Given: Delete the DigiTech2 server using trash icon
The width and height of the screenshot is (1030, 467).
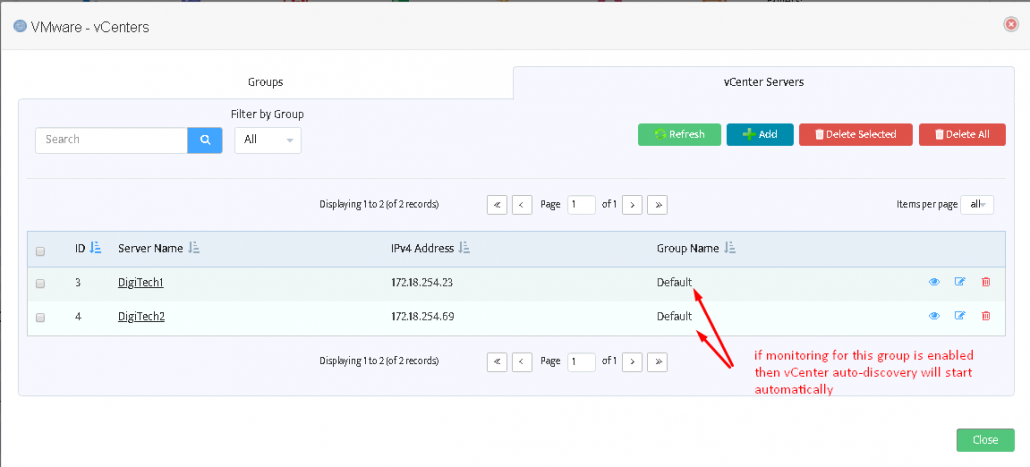Looking at the screenshot, I should [986, 316].
